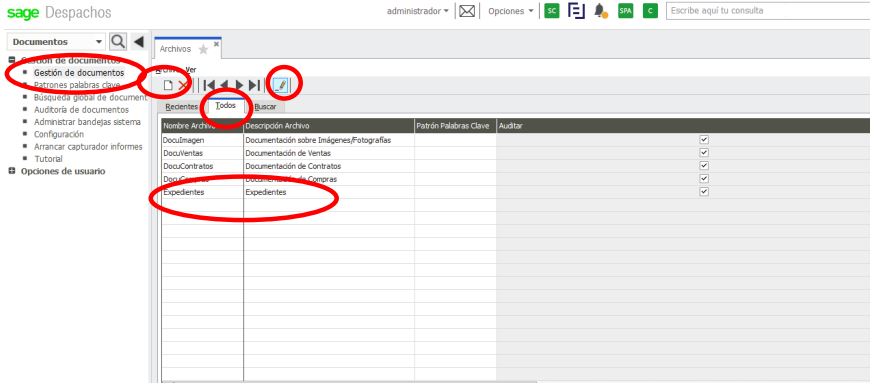Select the DocuVentas row name

[183, 153]
